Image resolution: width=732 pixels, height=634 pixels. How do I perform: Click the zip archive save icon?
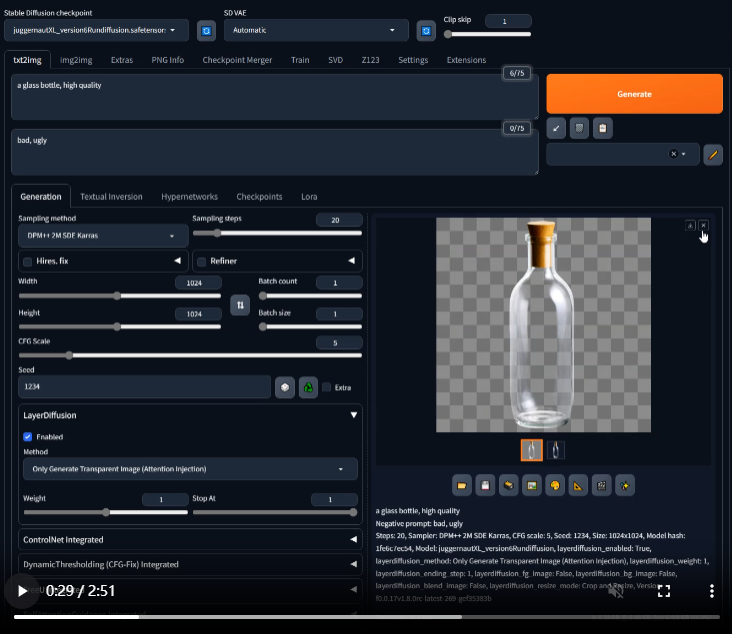508,486
